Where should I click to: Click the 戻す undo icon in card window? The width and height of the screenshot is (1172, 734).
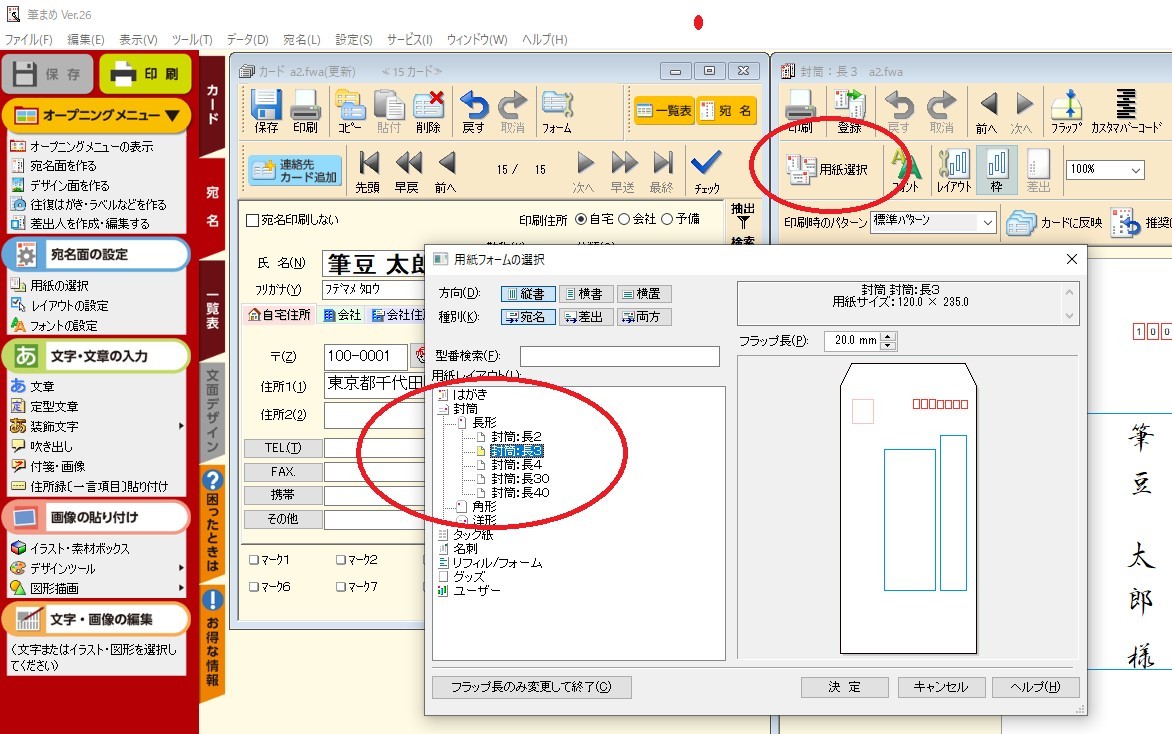point(473,111)
